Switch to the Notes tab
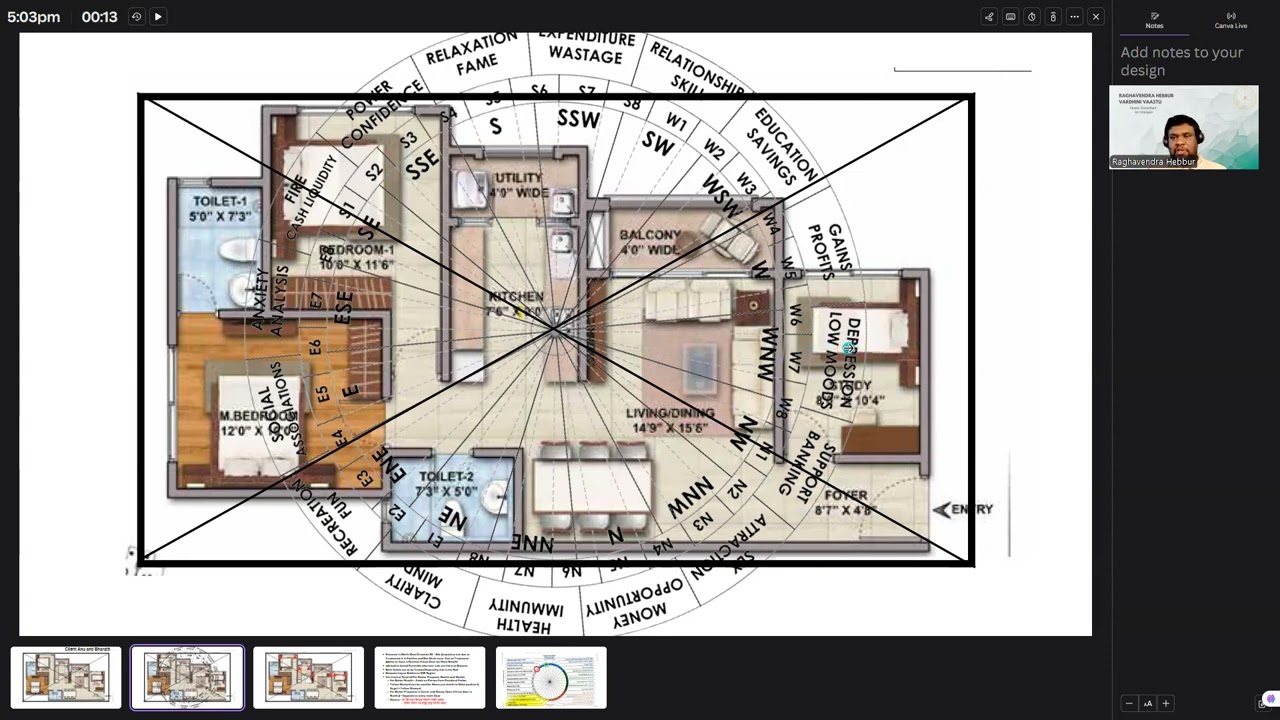This screenshot has height=720, width=1280. [x=1154, y=20]
